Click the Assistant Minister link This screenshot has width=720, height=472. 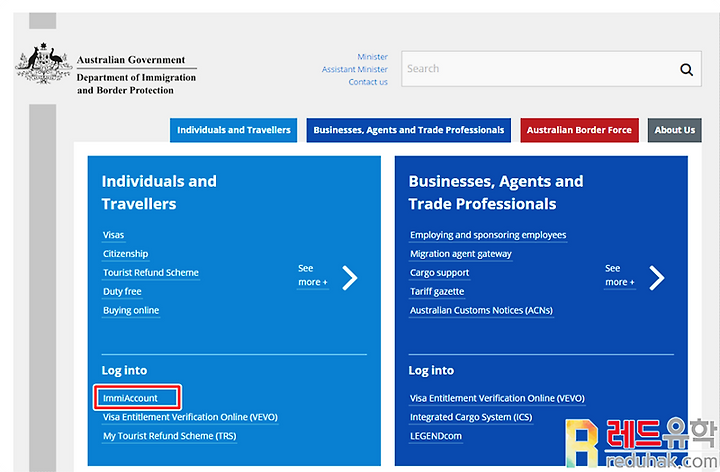[x=354, y=69]
